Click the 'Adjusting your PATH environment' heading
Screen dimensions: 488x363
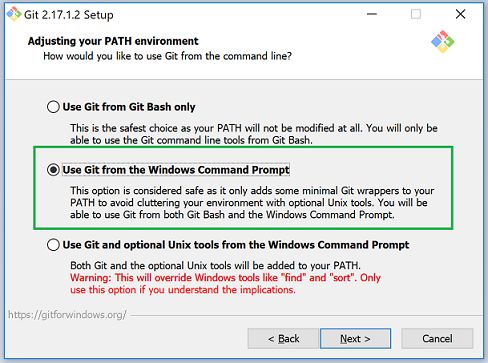click(x=113, y=41)
